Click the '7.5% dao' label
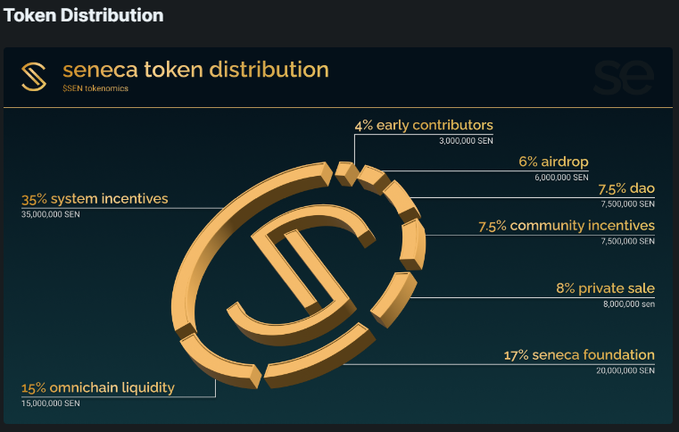The height and width of the screenshot is (432, 679). point(626,189)
